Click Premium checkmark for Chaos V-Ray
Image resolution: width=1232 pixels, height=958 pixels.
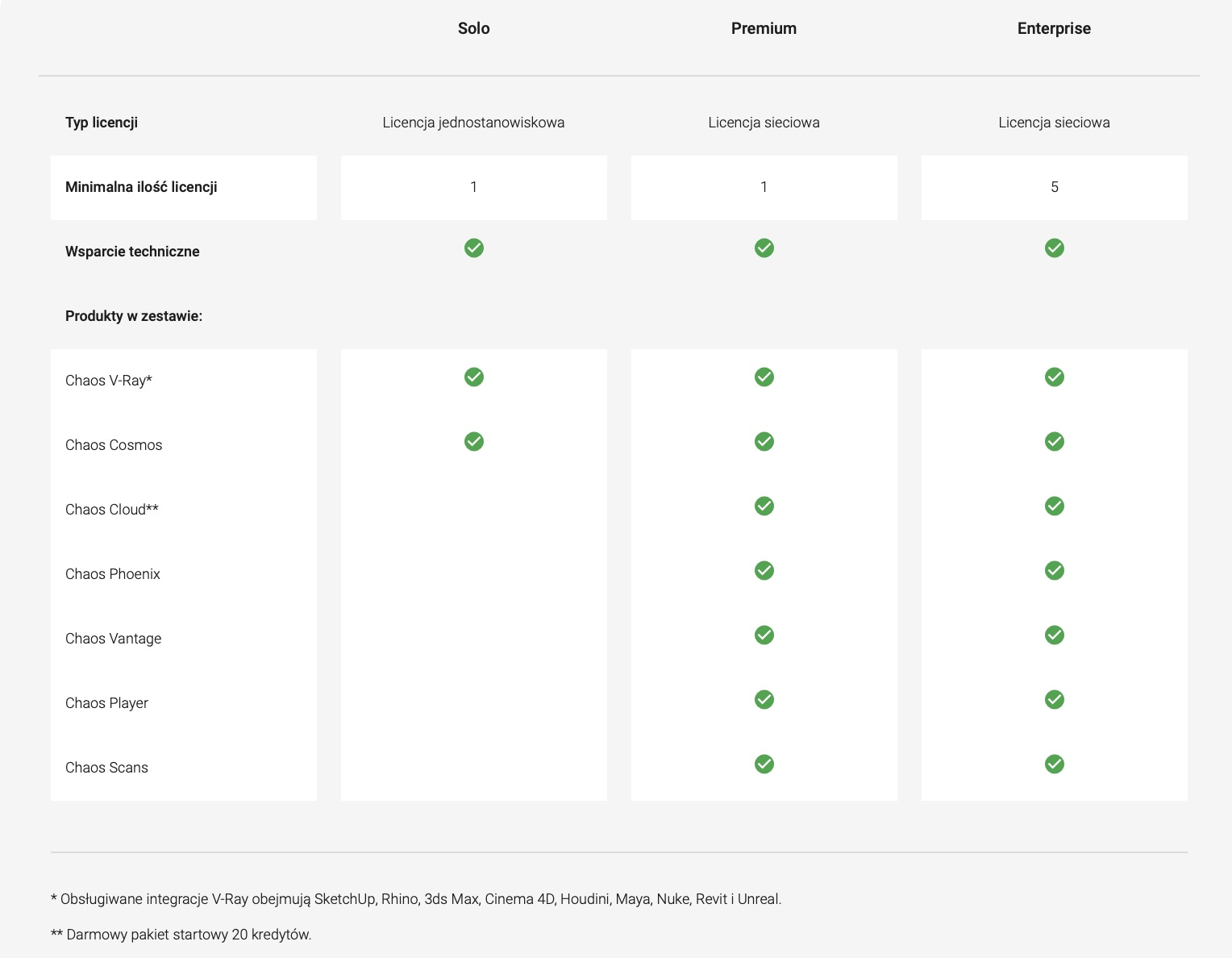pyautogui.click(x=764, y=377)
